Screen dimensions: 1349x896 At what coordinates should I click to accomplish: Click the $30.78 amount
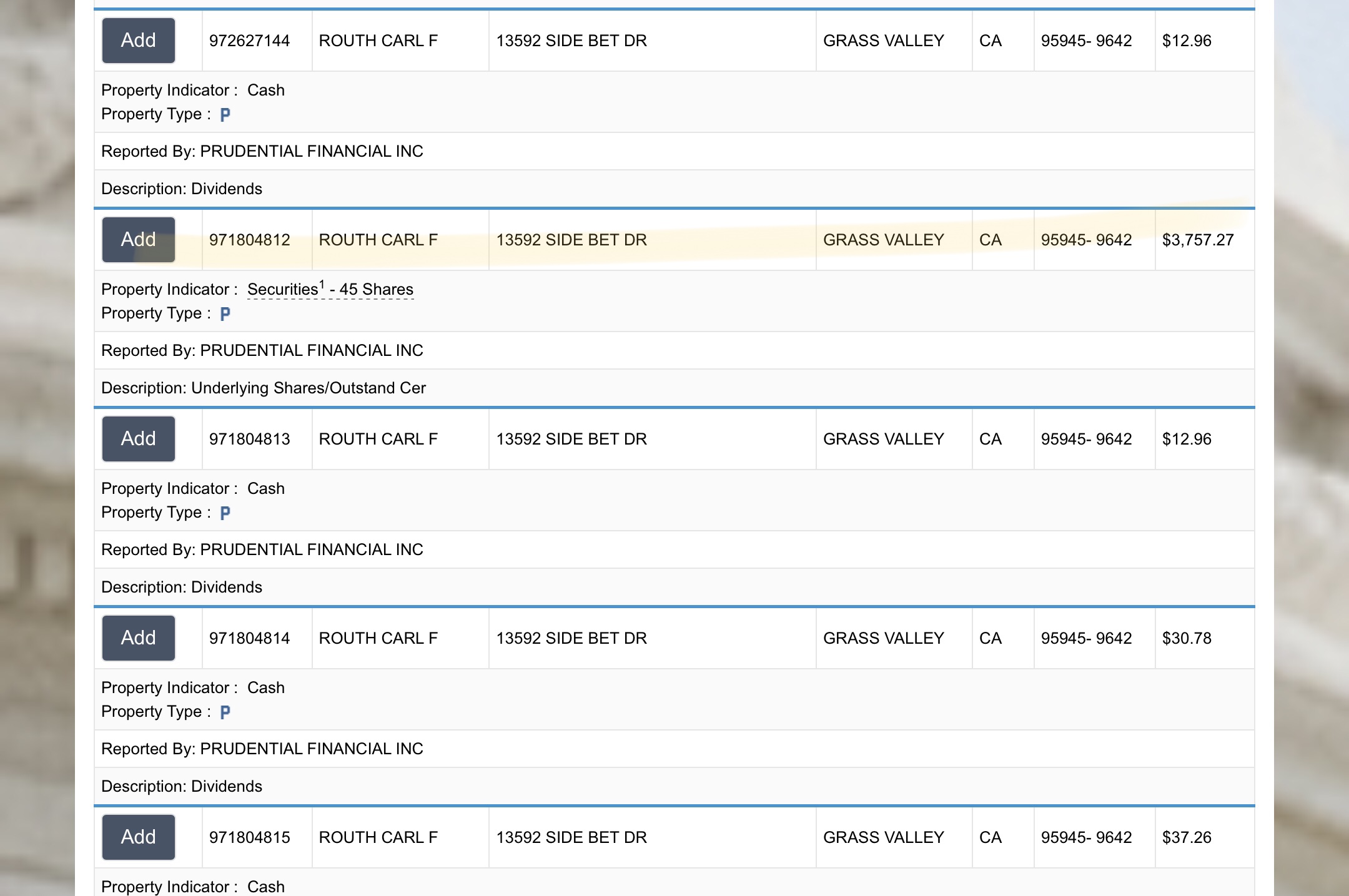click(1187, 638)
